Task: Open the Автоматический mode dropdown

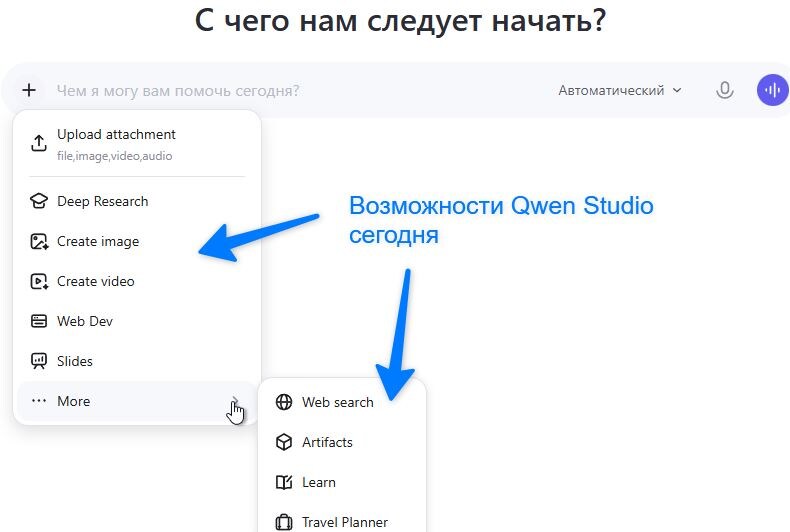Action: tap(620, 90)
